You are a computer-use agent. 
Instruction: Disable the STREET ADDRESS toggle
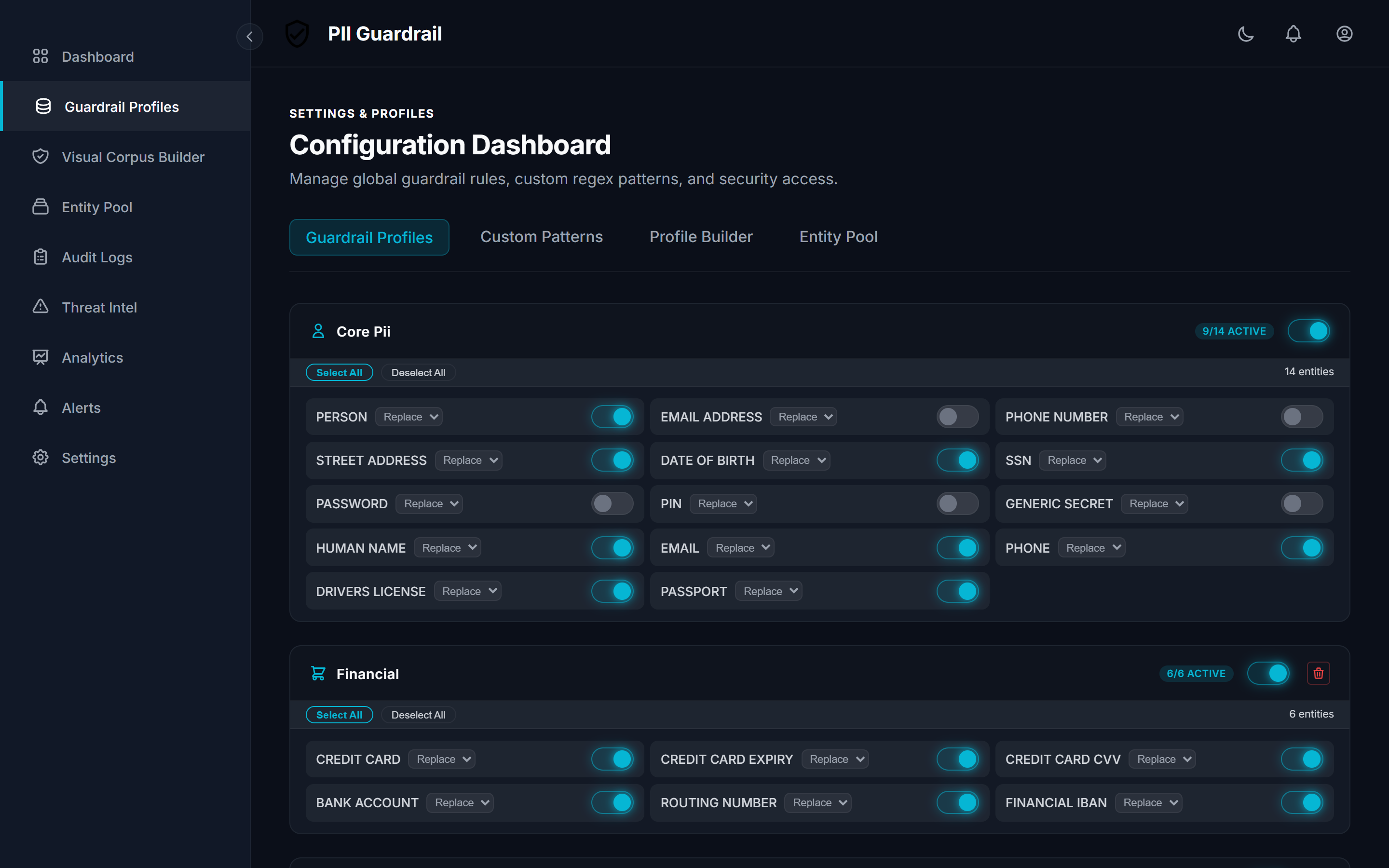point(613,461)
